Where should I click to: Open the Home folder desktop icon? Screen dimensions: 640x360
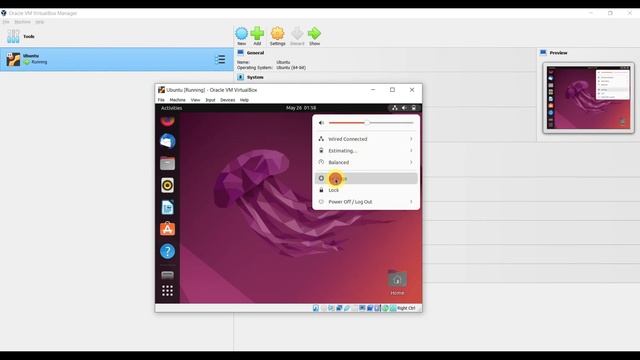(x=397, y=282)
